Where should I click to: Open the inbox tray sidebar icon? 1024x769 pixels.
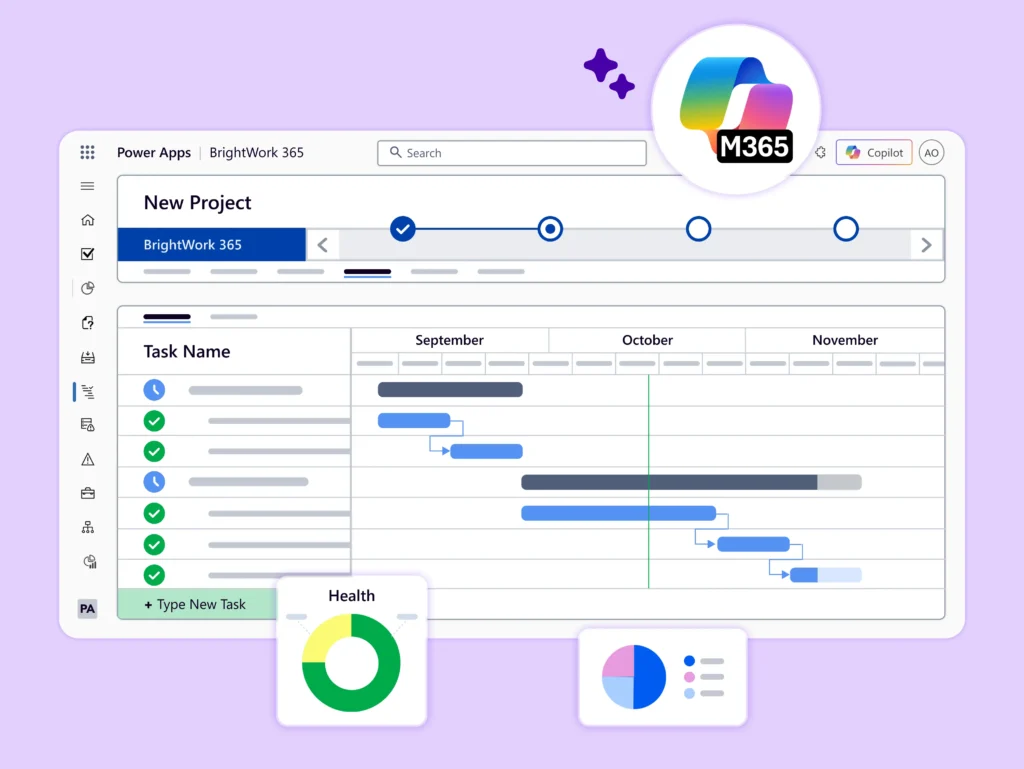click(88, 357)
